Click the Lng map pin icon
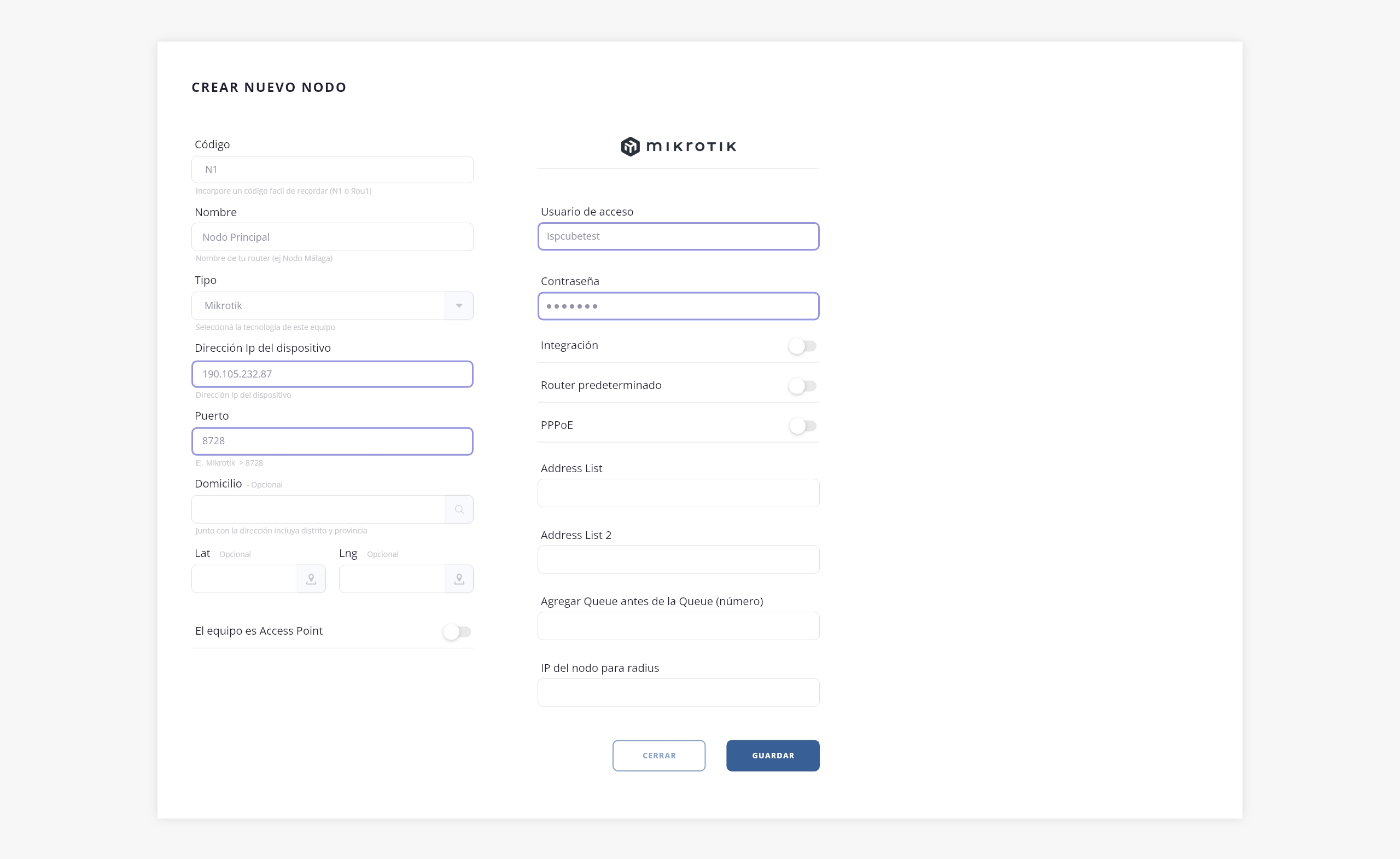1400x859 pixels. pyautogui.click(x=458, y=579)
